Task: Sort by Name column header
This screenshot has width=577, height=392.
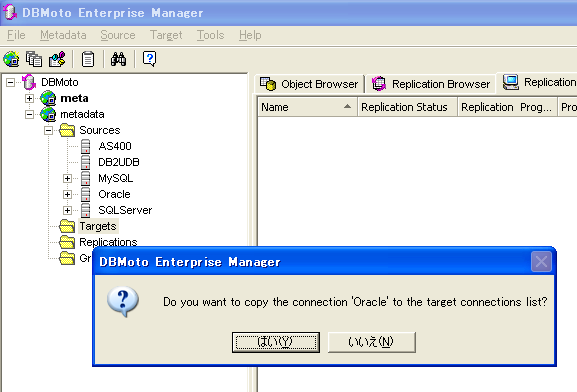Action: 307,107
